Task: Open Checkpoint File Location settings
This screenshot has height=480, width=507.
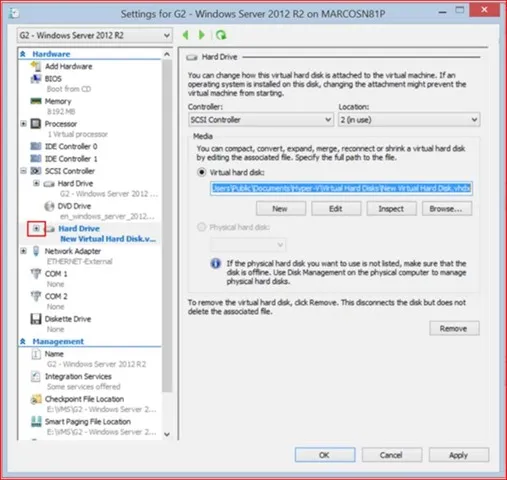Action: [84, 399]
